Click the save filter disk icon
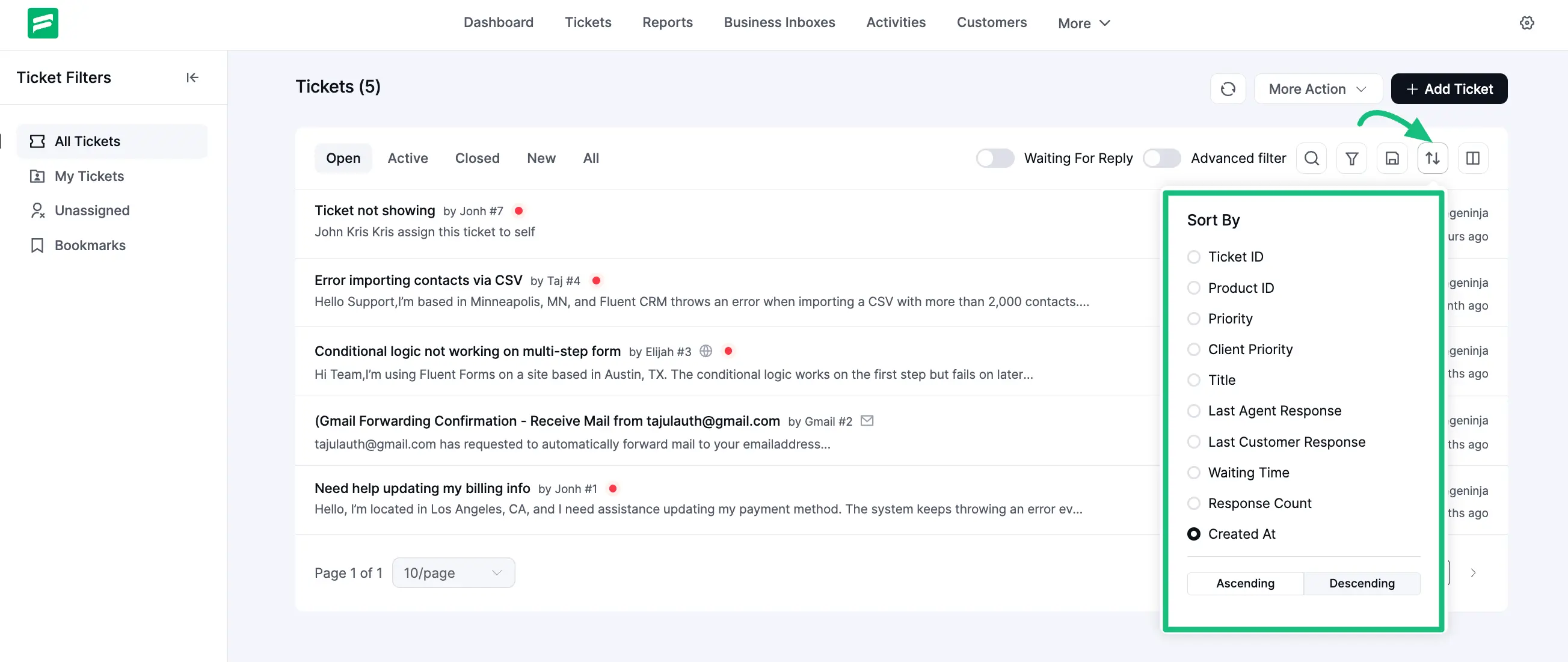 point(1392,158)
